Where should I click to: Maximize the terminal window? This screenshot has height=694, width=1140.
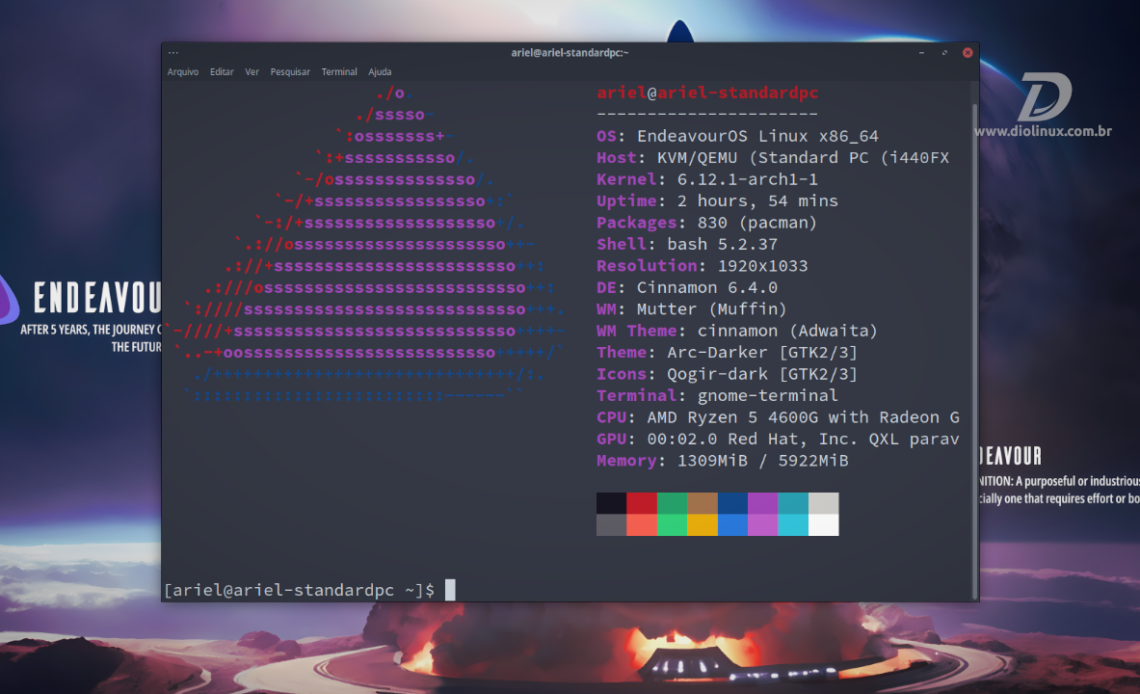[x=944, y=52]
